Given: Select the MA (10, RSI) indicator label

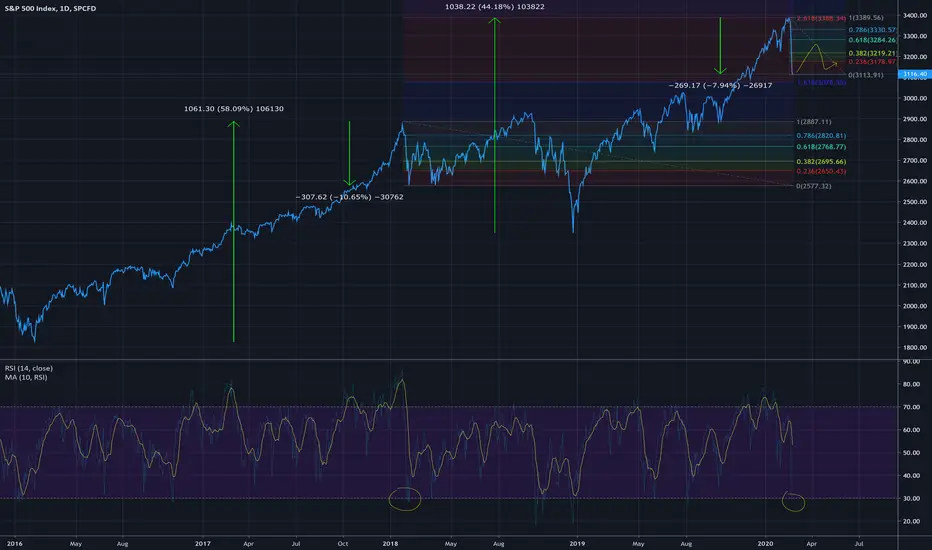Looking at the screenshot, I should click(x=26, y=378).
